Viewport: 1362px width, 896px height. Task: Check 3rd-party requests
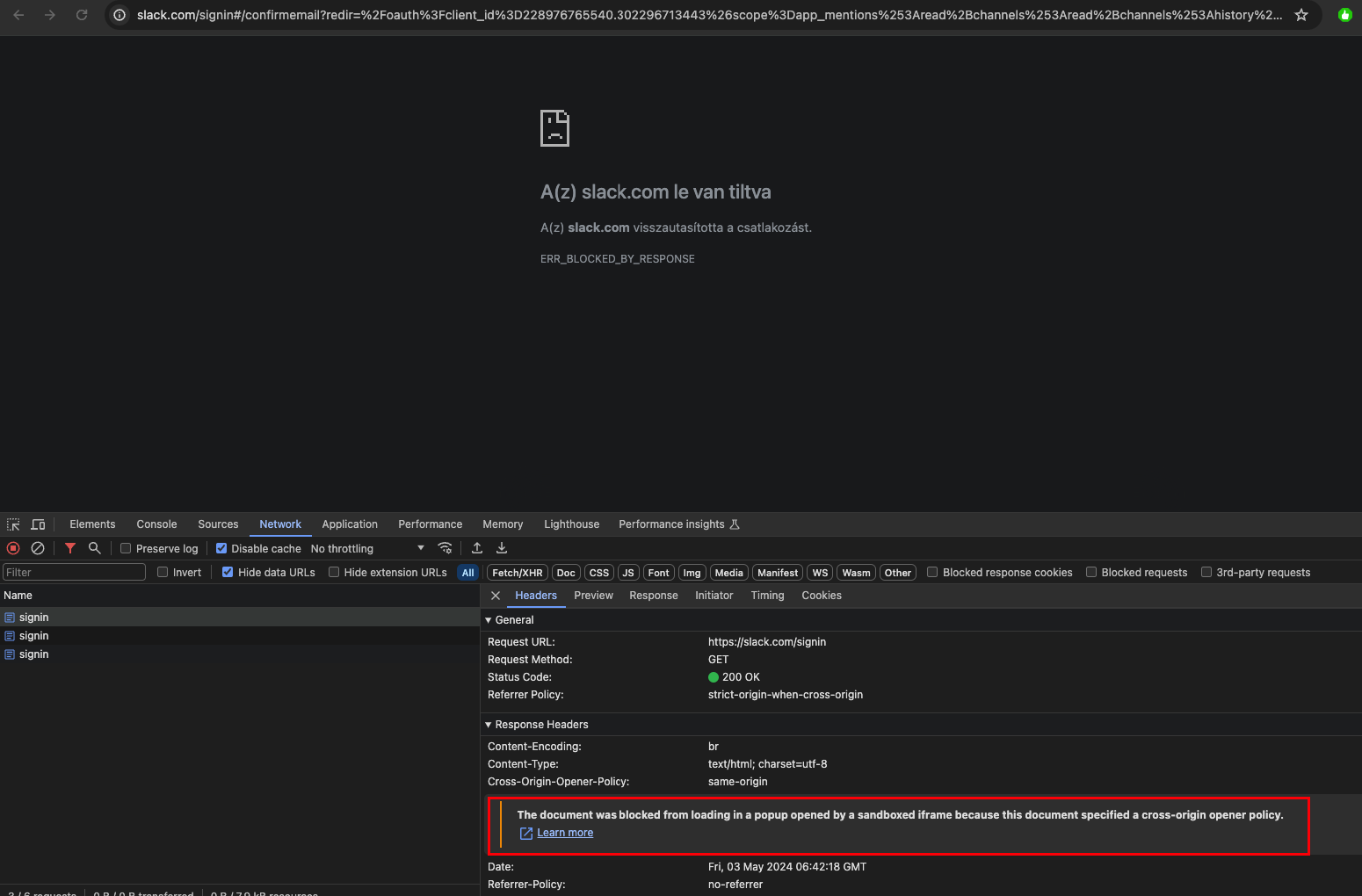click(1206, 572)
